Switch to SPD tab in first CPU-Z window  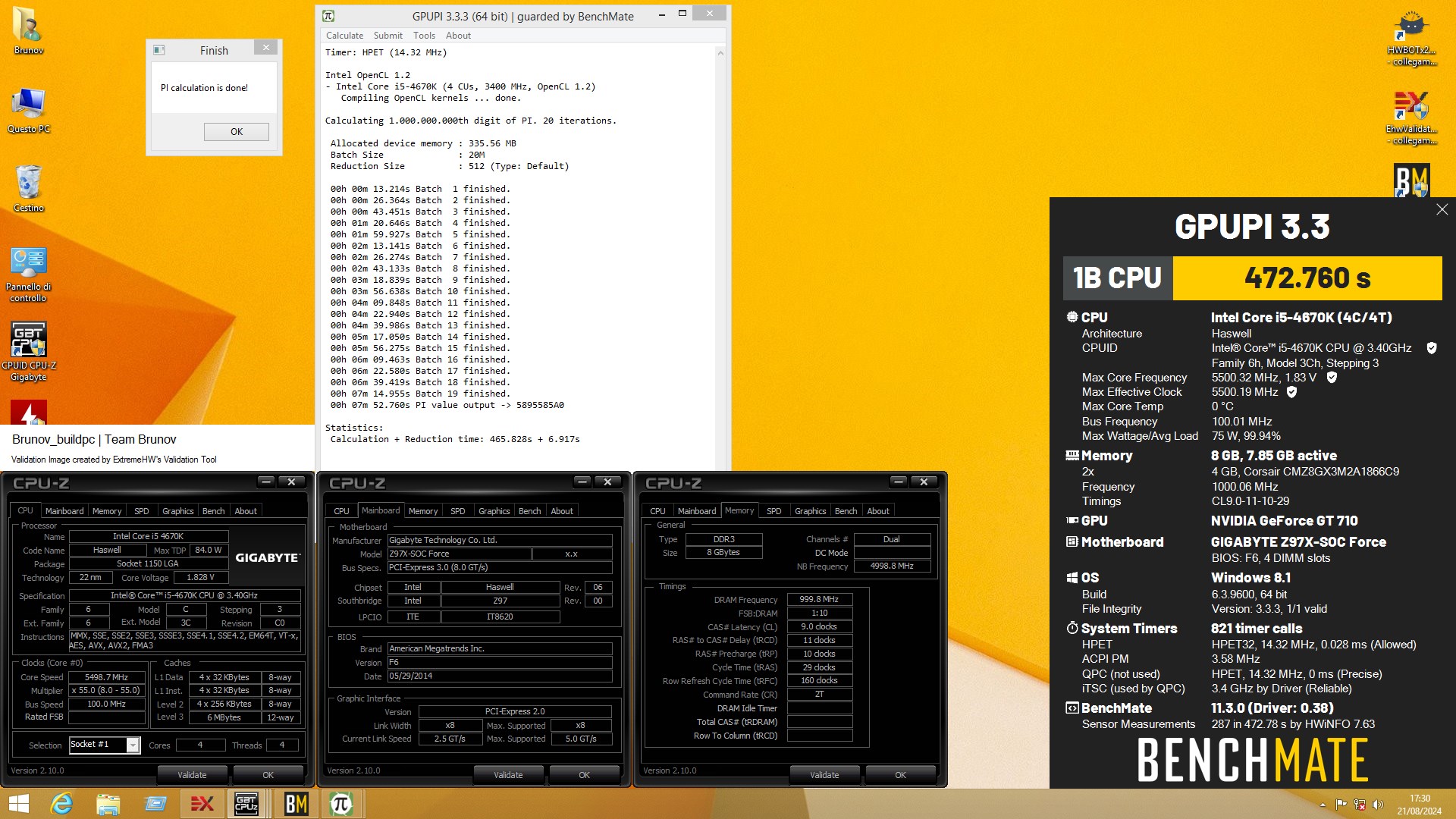(x=142, y=511)
